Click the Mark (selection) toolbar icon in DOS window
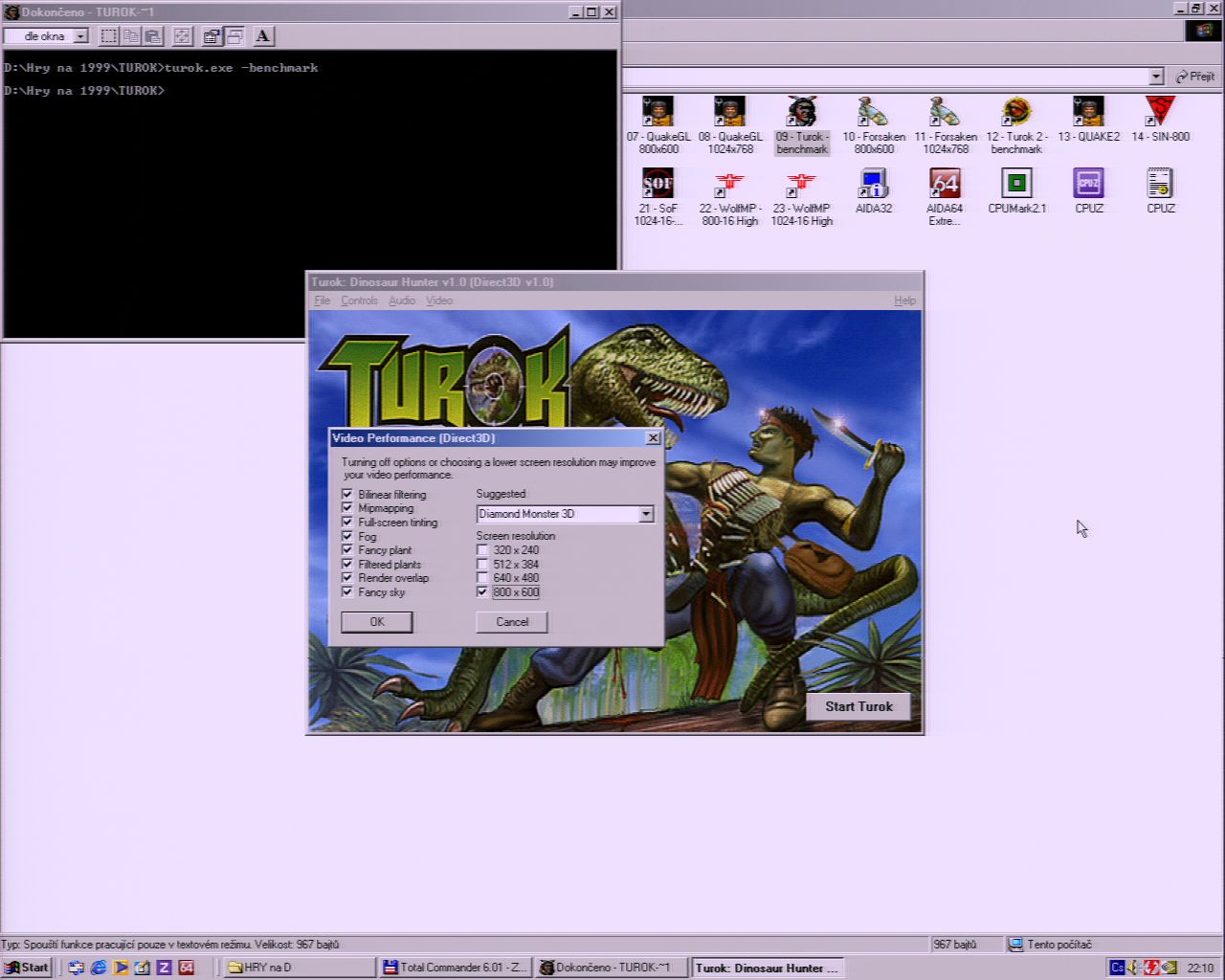 [x=109, y=36]
